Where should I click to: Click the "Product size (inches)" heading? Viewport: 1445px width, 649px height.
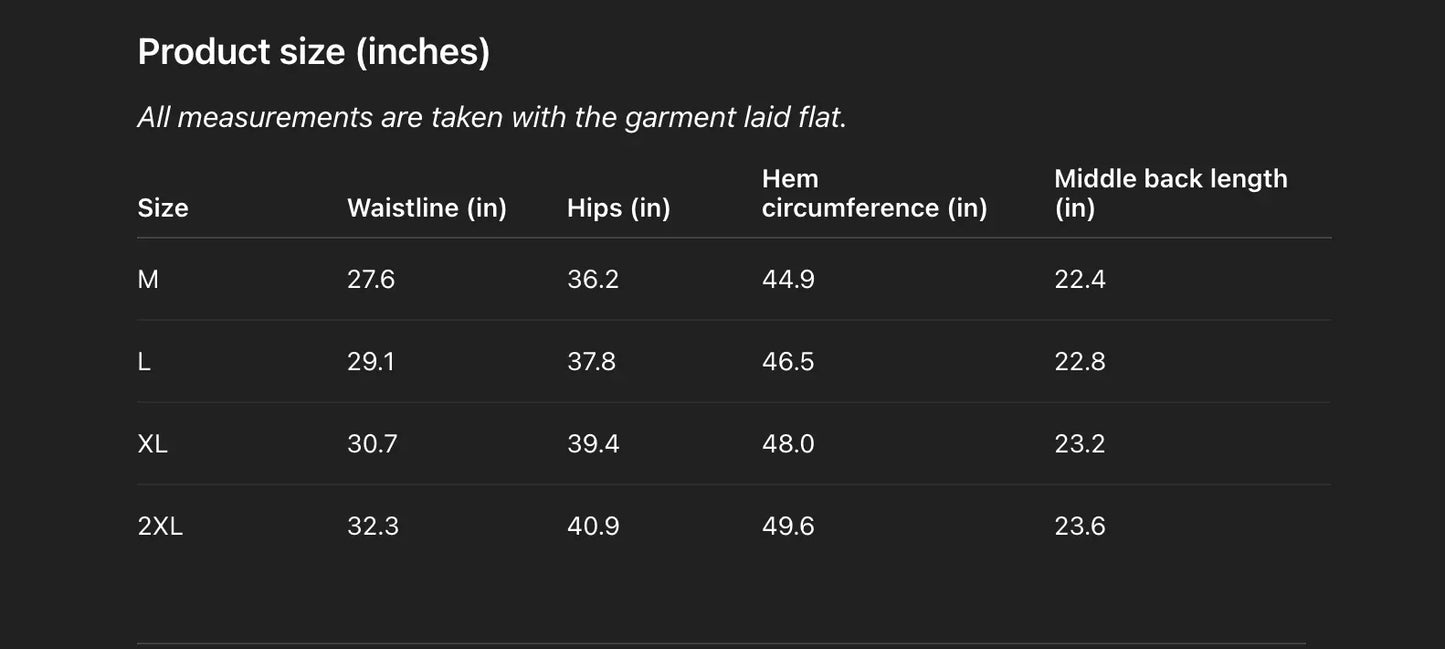(313, 52)
